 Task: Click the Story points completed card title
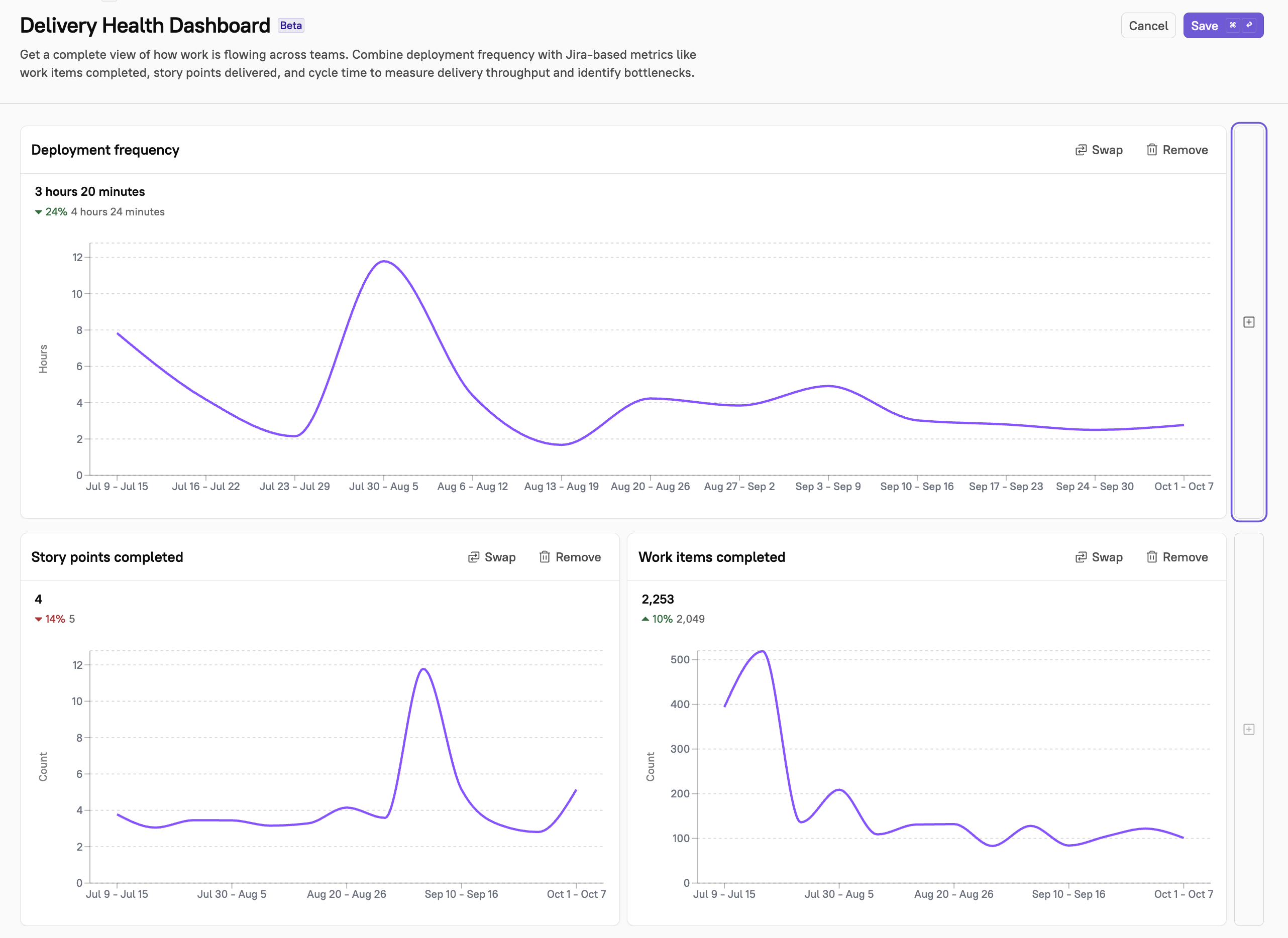tap(108, 557)
